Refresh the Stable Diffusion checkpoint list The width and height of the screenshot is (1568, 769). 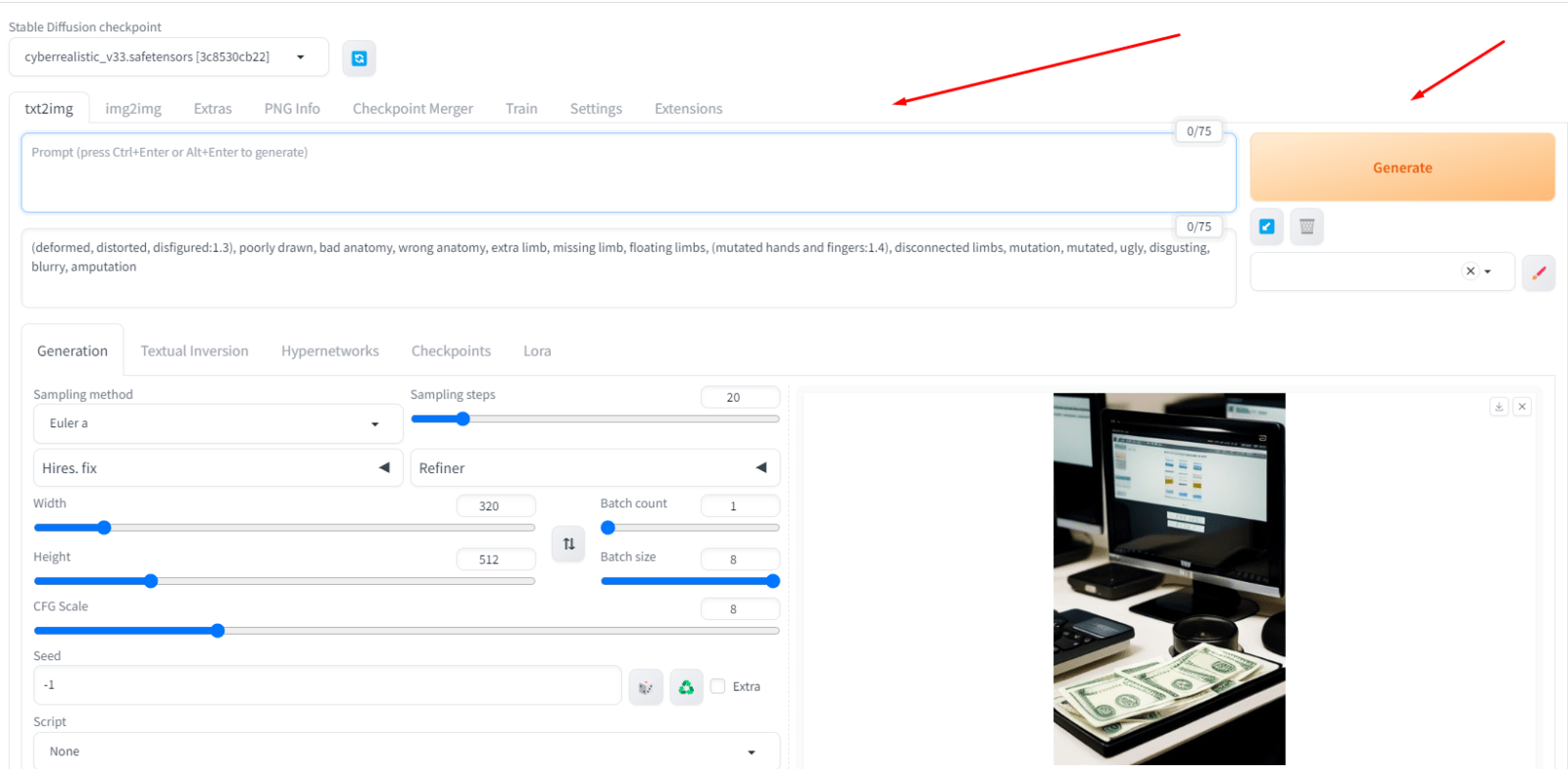[x=359, y=58]
